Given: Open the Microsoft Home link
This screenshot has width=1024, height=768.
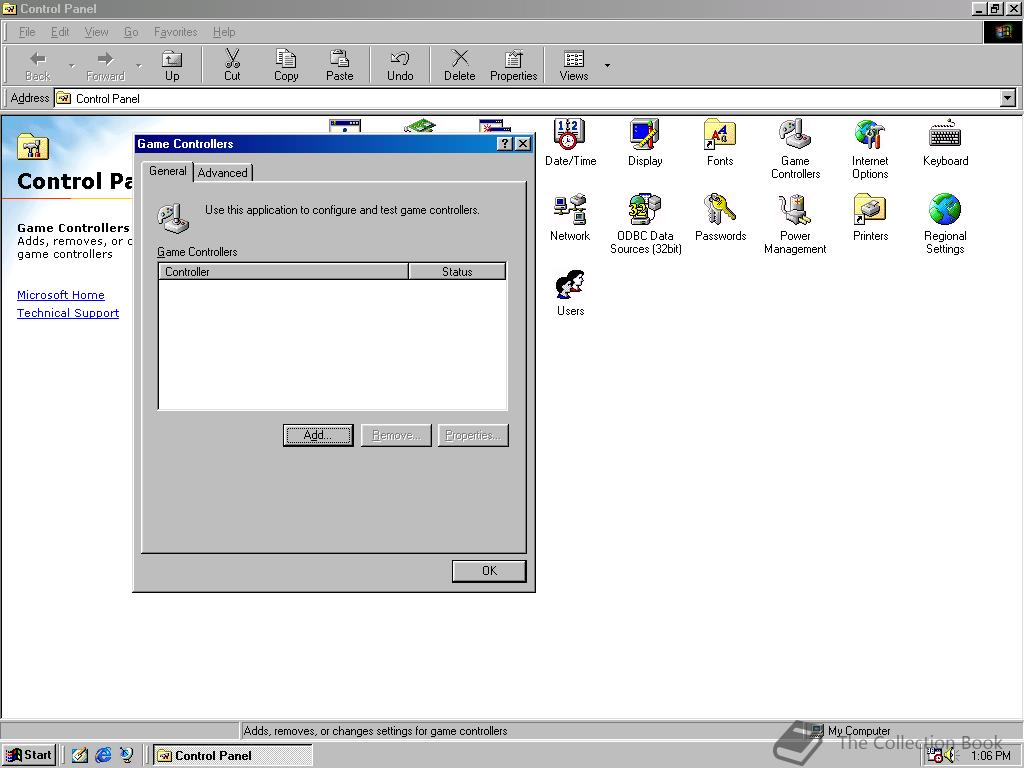Looking at the screenshot, I should point(61,295).
